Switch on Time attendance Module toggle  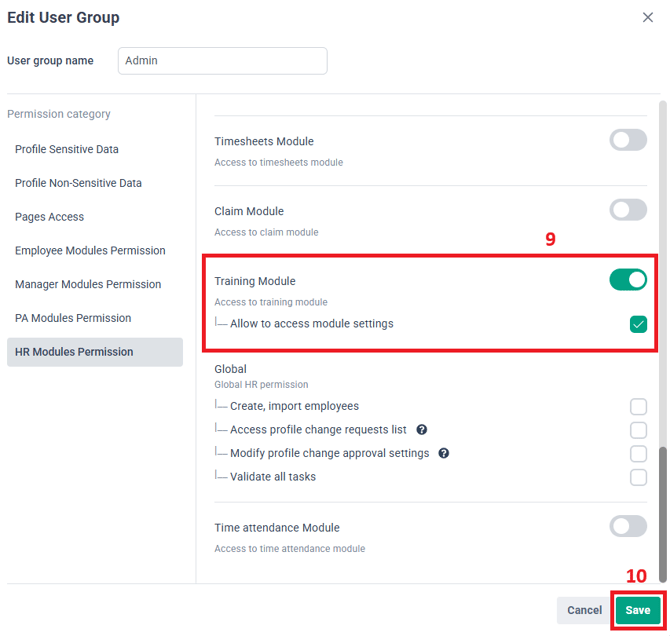pos(628,526)
